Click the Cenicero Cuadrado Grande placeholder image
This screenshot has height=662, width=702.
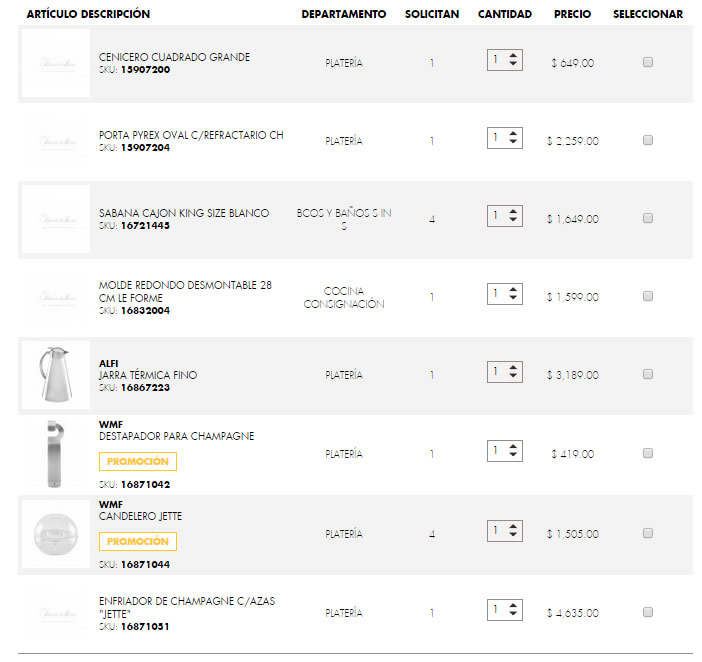click(x=55, y=62)
